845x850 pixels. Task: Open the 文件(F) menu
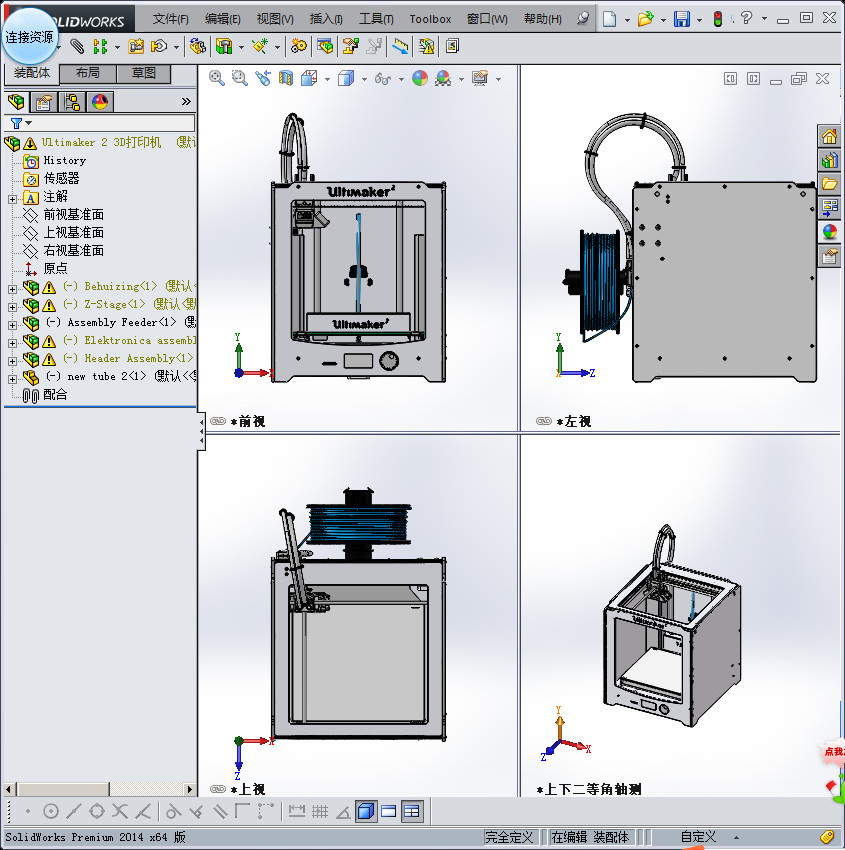(x=171, y=19)
